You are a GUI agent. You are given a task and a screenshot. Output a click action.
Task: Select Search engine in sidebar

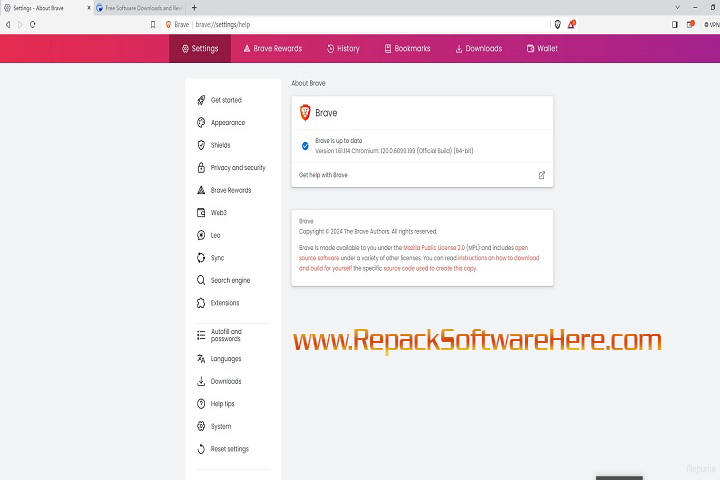[x=230, y=280]
